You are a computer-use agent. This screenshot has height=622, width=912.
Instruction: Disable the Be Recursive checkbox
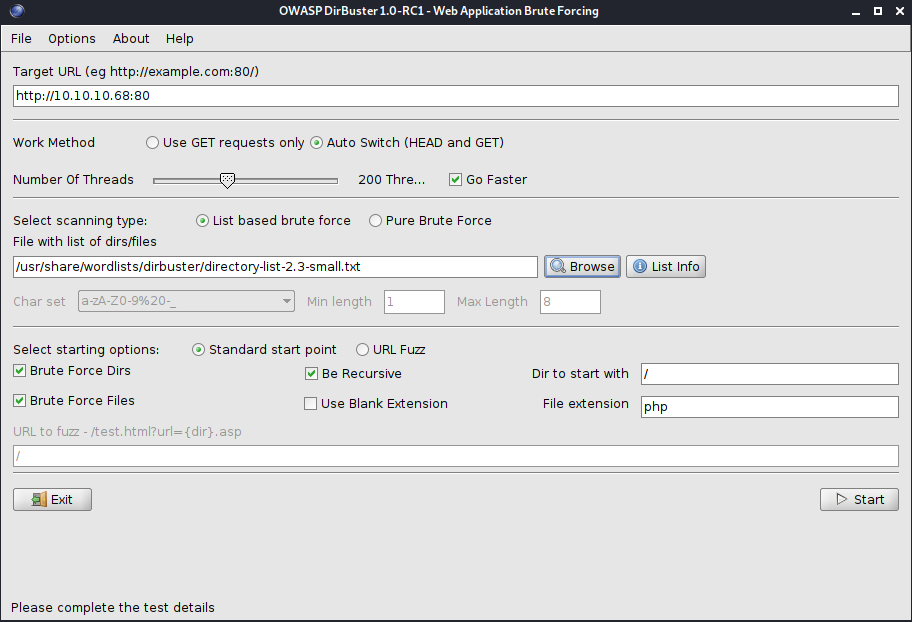coord(311,374)
